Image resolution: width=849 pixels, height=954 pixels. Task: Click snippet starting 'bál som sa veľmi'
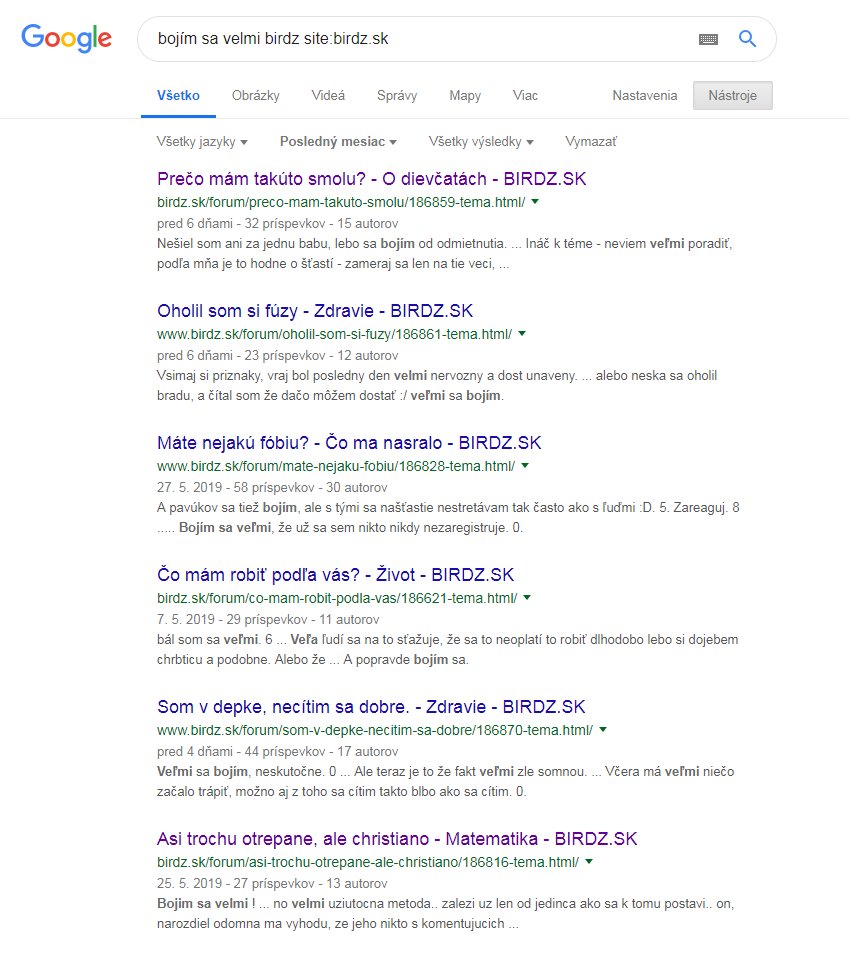tap(447, 650)
